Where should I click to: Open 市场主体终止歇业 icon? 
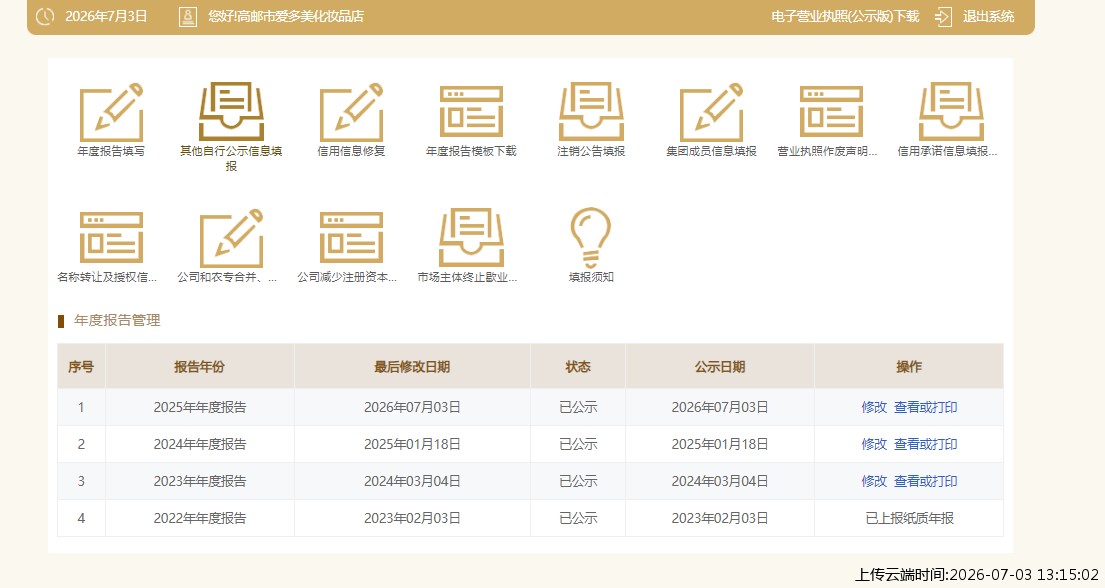471,238
